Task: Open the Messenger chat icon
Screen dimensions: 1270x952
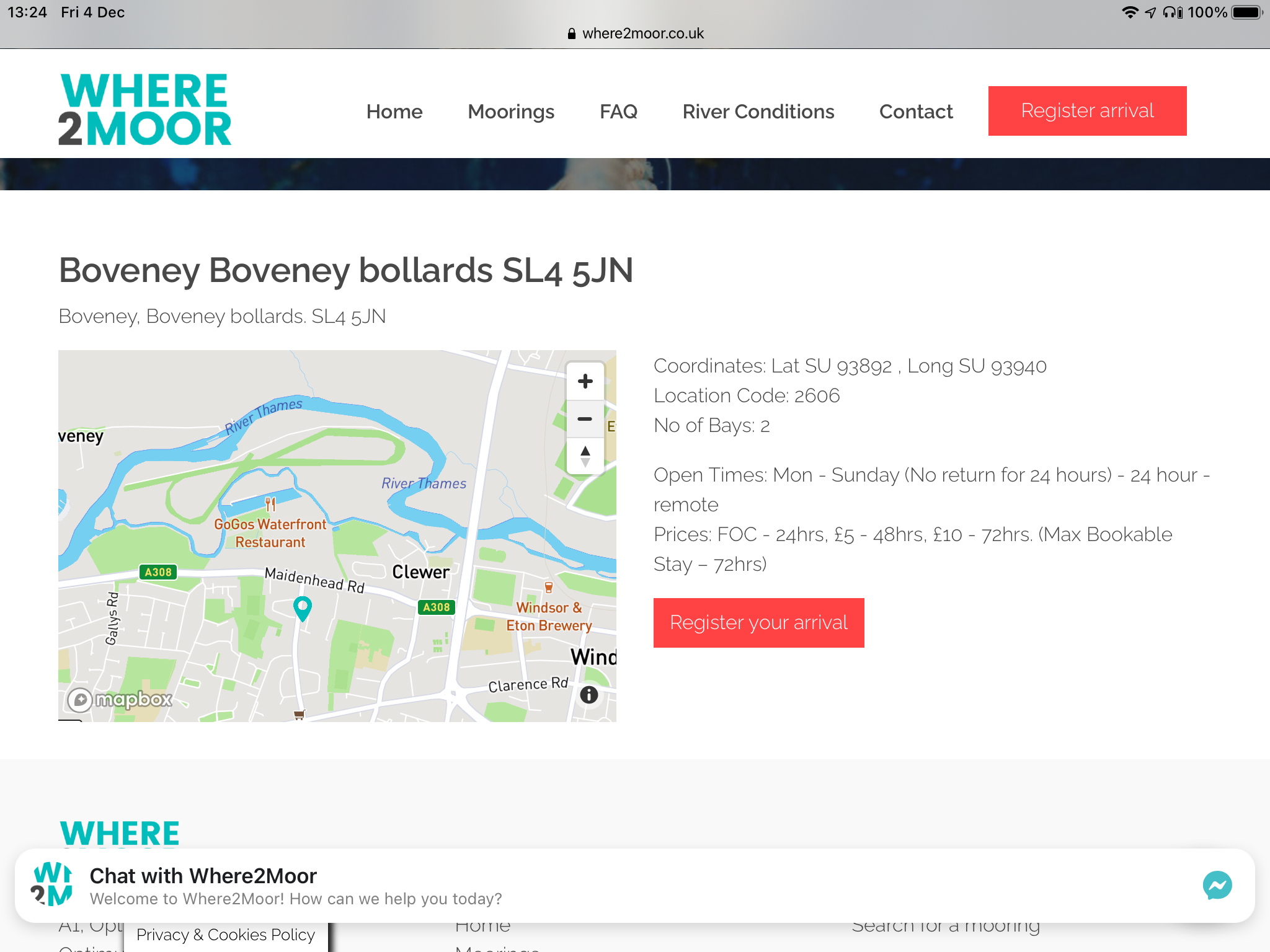Action: [x=1217, y=885]
